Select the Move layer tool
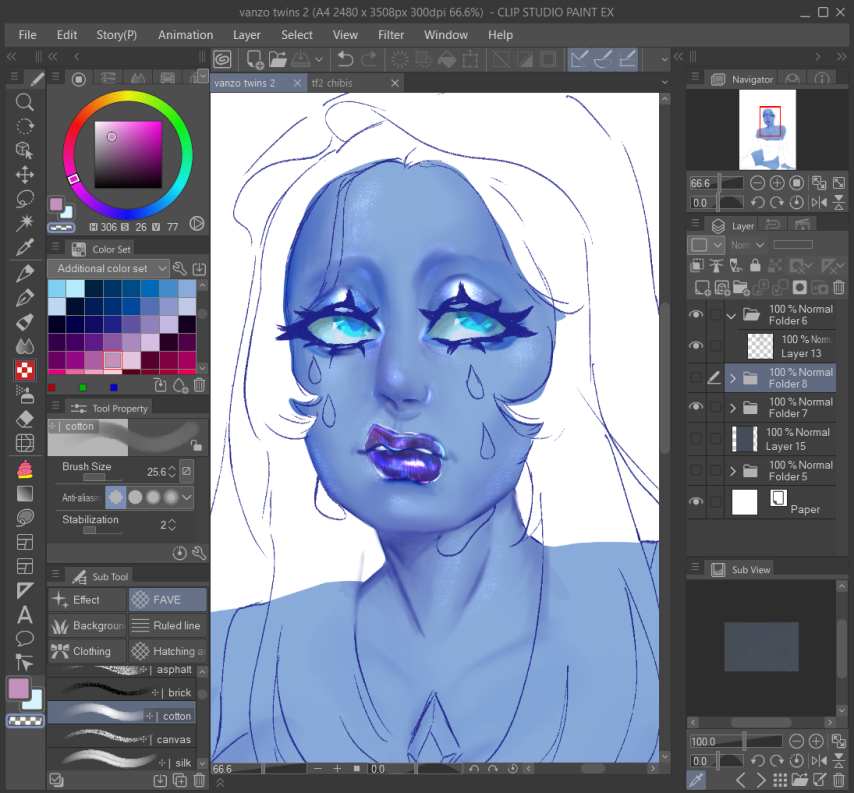Image resolution: width=854 pixels, height=793 pixels. tap(25, 175)
